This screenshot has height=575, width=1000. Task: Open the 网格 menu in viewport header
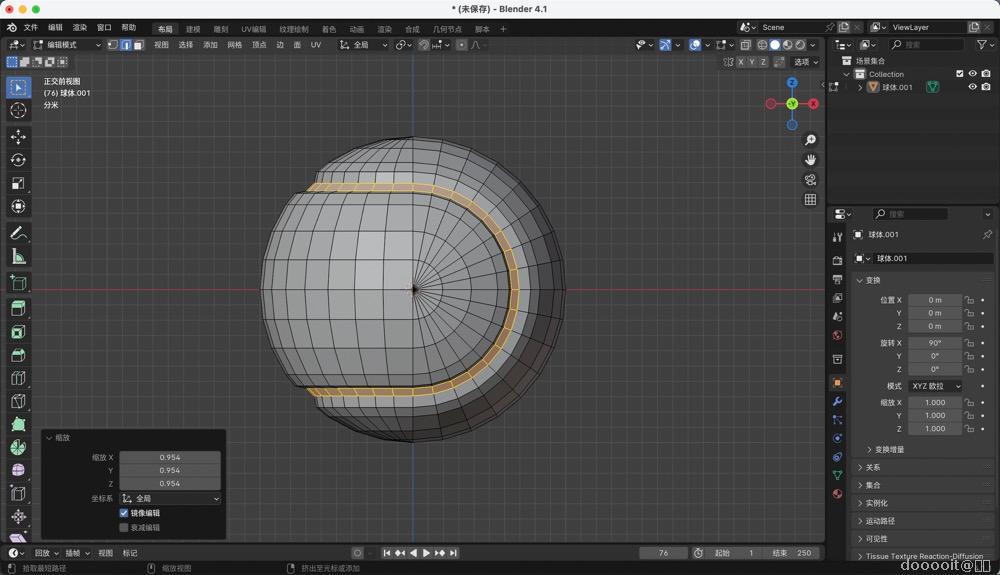[x=235, y=45]
